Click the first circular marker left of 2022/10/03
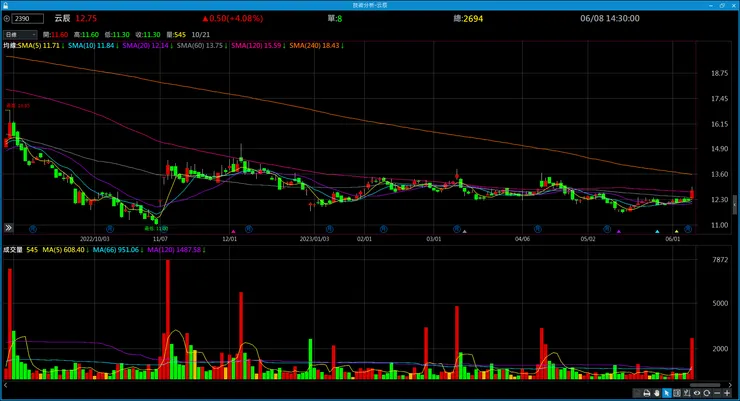The width and height of the screenshot is (740, 401). point(33,229)
